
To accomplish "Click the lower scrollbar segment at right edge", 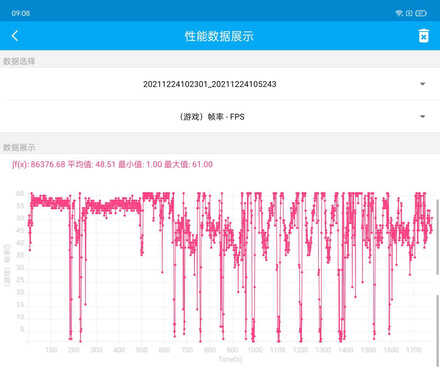I will tap(437, 330).
